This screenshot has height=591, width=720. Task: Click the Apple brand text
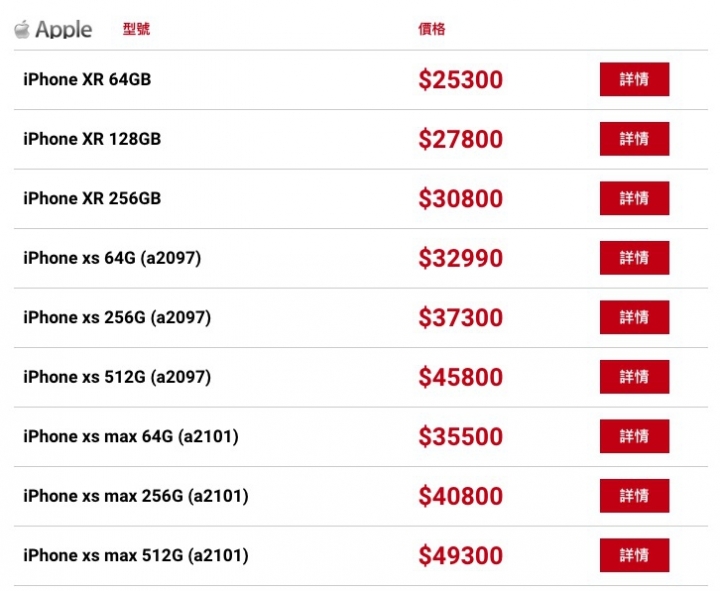pos(64,30)
